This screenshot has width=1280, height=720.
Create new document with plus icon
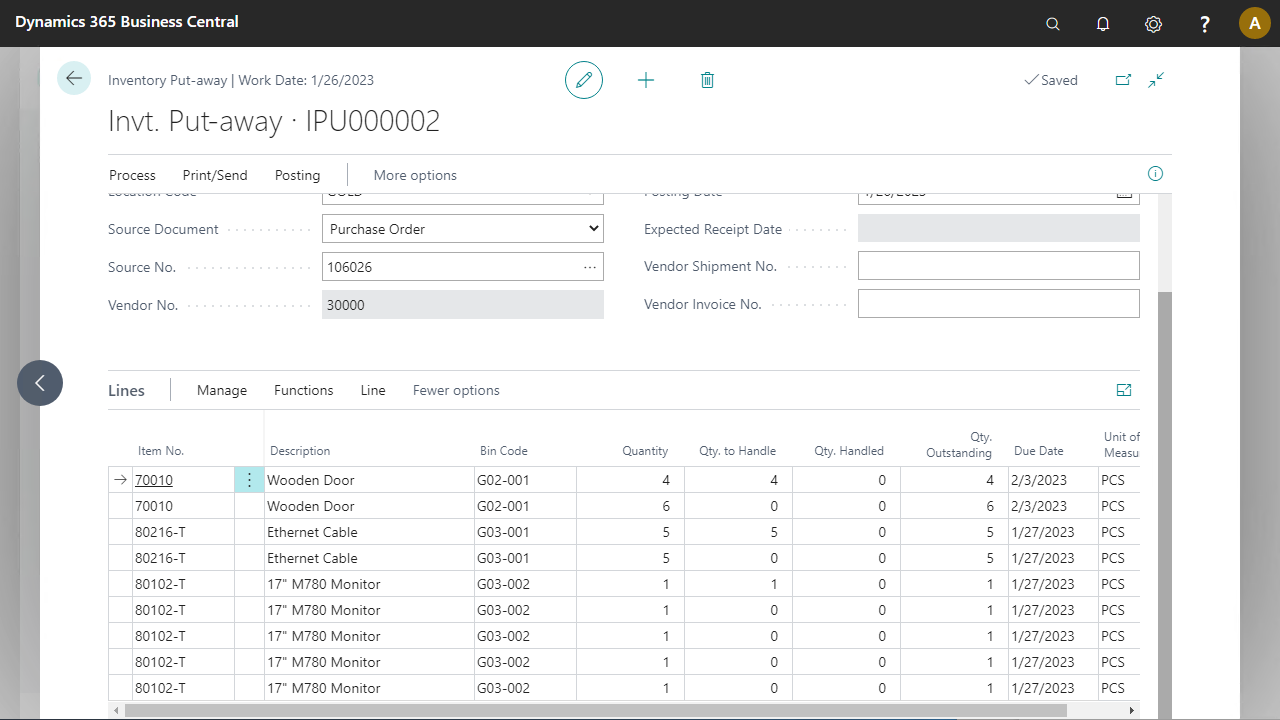coord(646,80)
